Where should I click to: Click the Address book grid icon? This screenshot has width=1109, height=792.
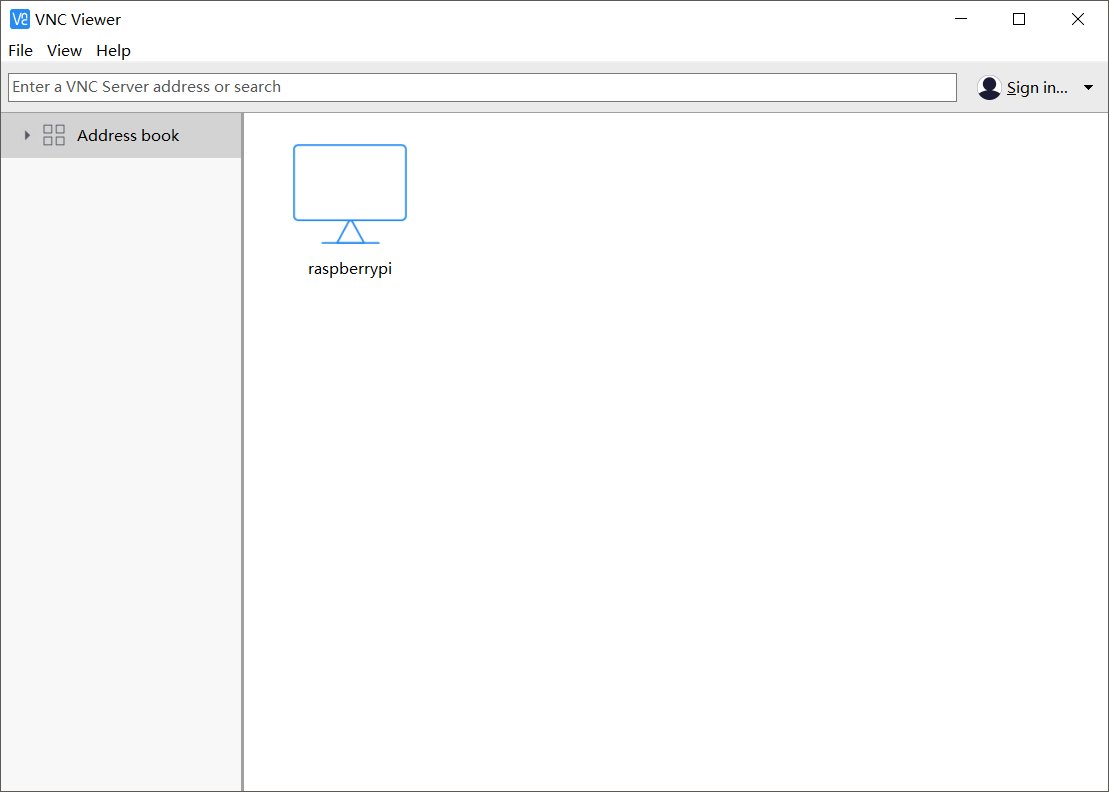(x=54, y=135)
